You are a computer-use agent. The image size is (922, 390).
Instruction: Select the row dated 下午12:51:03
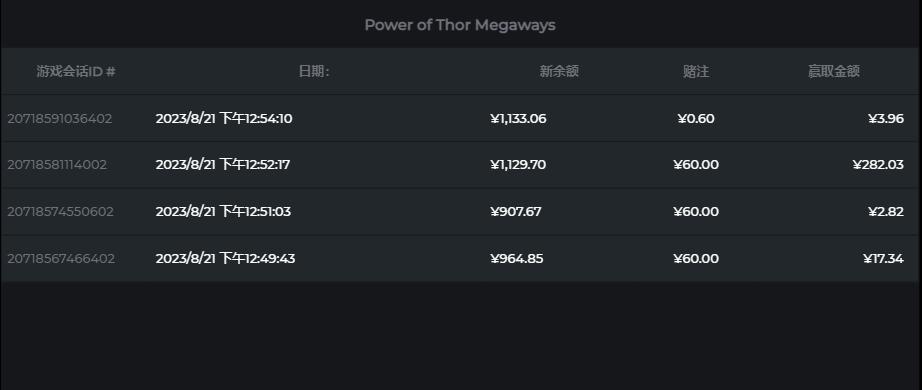coord(459,212)
